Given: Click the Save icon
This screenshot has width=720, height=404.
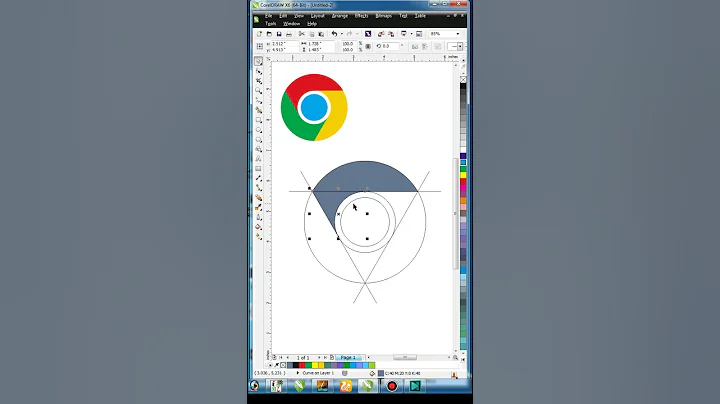Looking at the screenshot, I should click(279, 34).
